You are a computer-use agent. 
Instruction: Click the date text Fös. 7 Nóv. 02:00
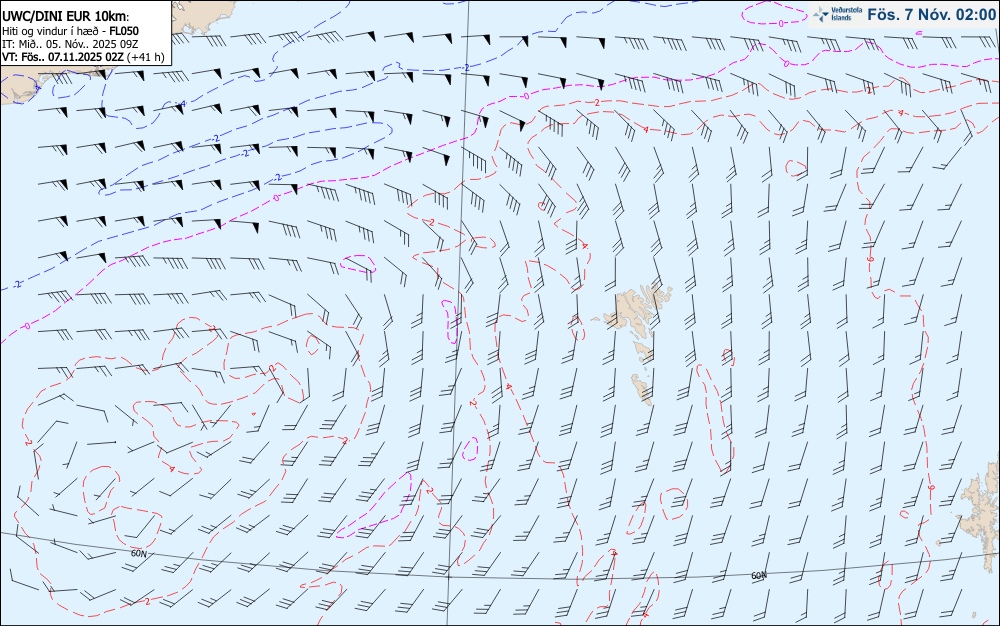click(932, 14)
